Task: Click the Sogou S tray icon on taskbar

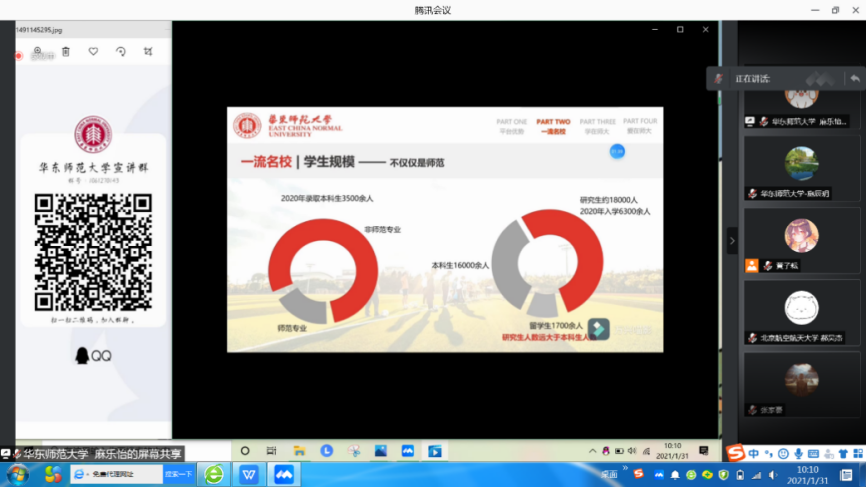Action: (638, 474)
